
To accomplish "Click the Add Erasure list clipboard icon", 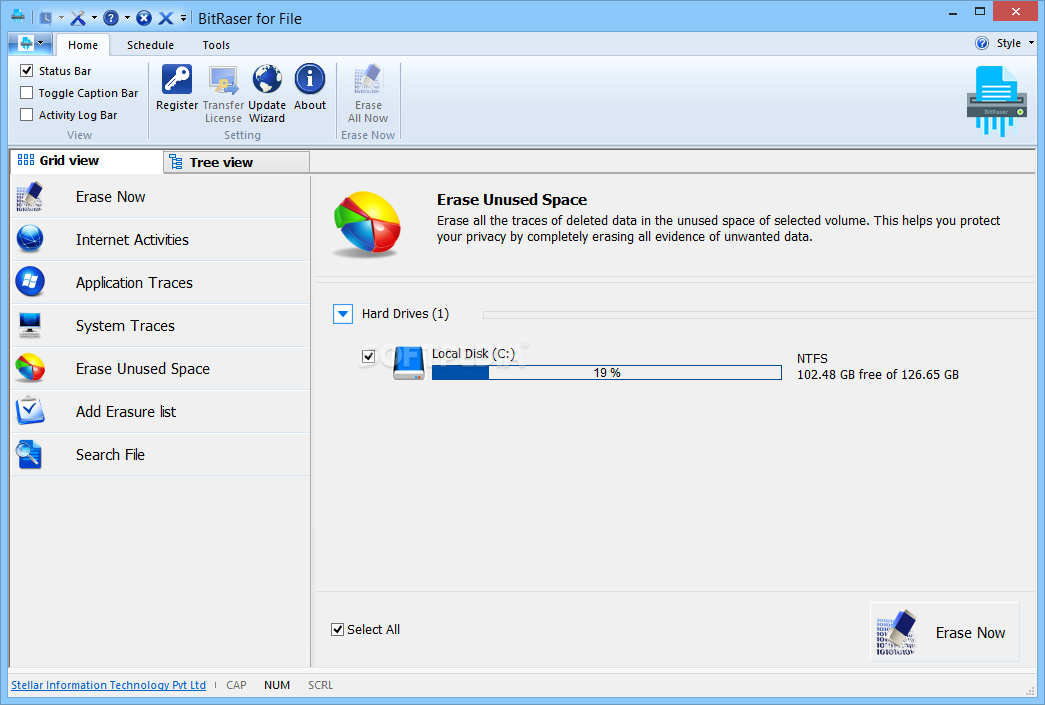I will [30, 410].
